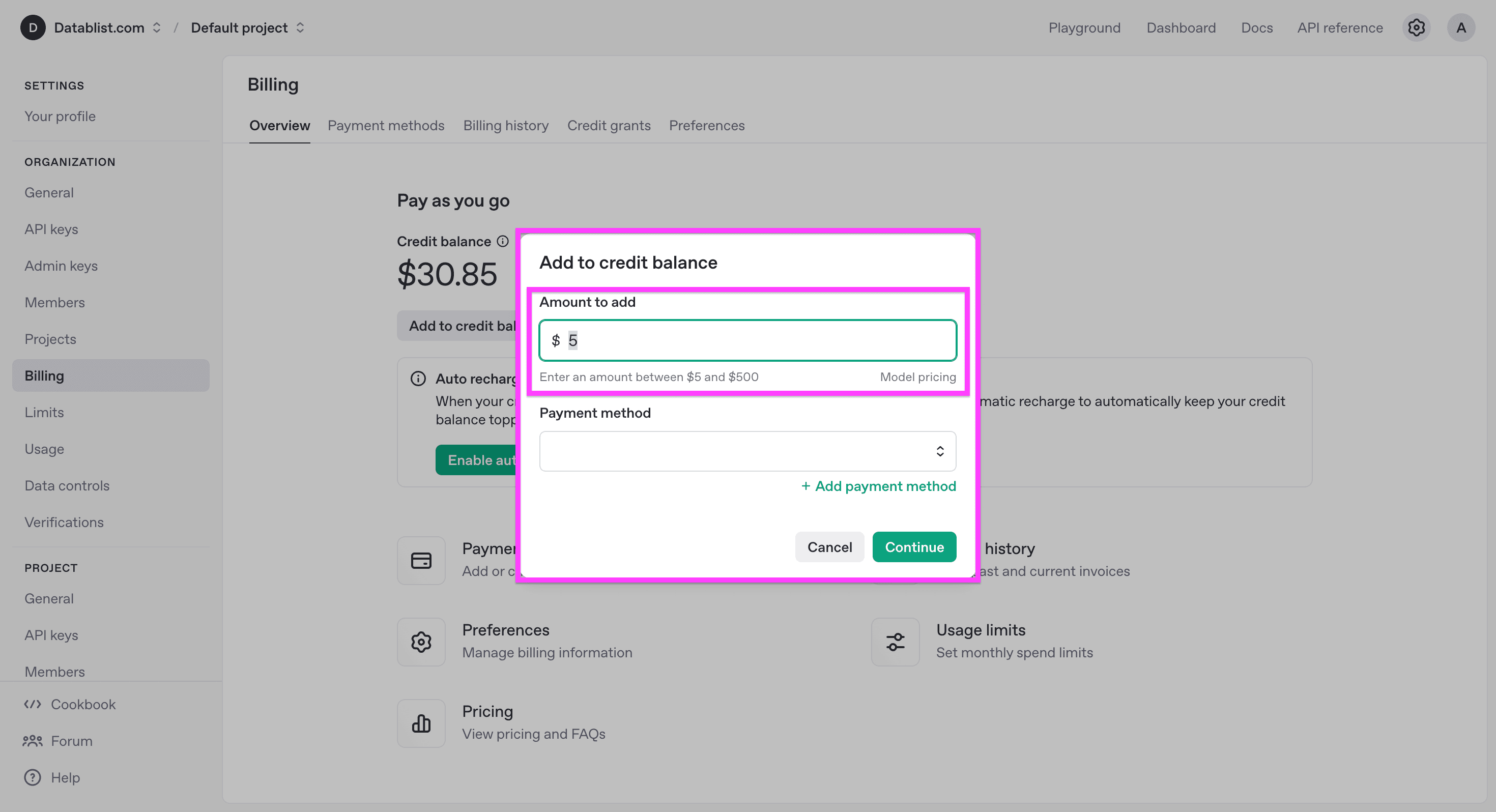The width and height of the screenshot is (1496, 812).
Task: Open organization General settings
Action: [49, 192]
